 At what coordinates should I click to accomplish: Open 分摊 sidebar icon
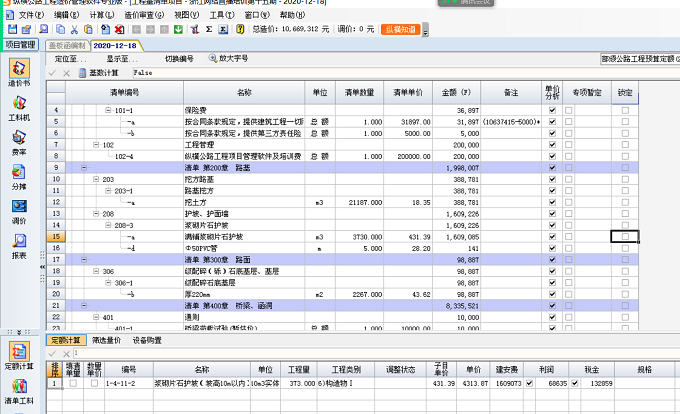point(19,177)
